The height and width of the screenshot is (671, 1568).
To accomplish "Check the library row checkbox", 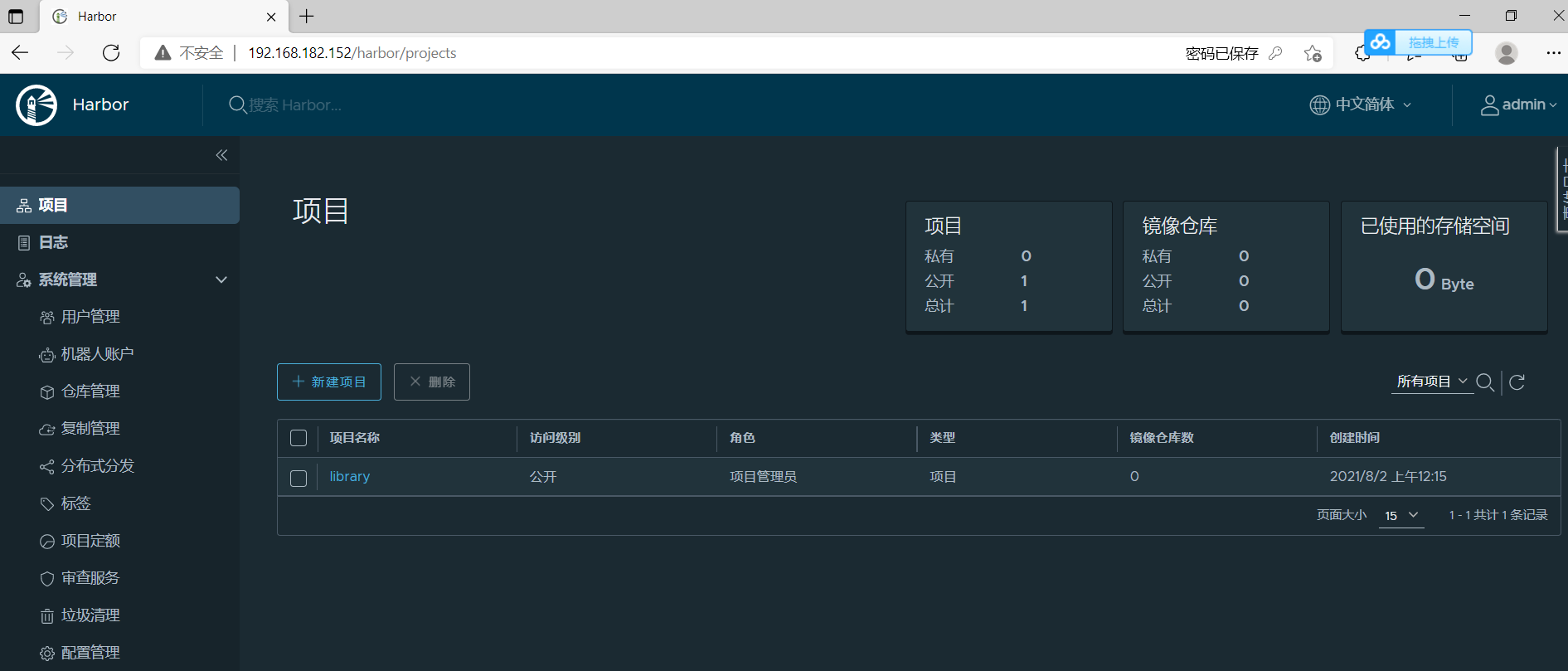I will click(x=299, y=479).
